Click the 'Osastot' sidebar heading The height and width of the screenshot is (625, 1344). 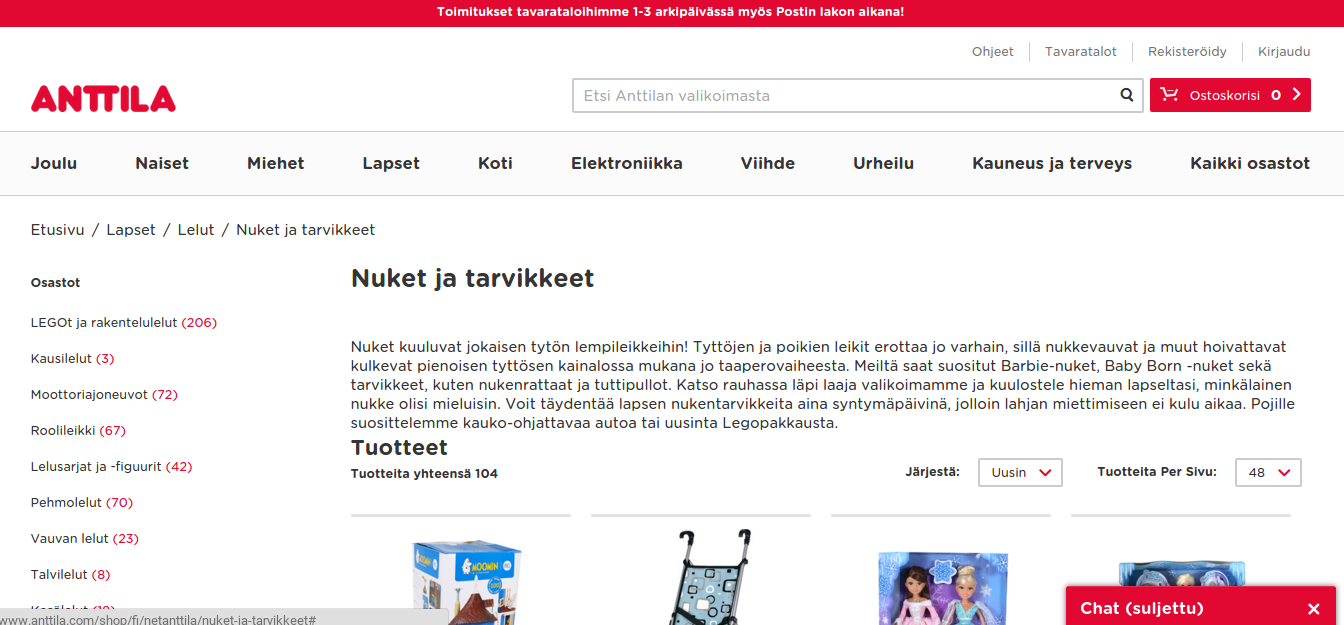click(56, 283)
